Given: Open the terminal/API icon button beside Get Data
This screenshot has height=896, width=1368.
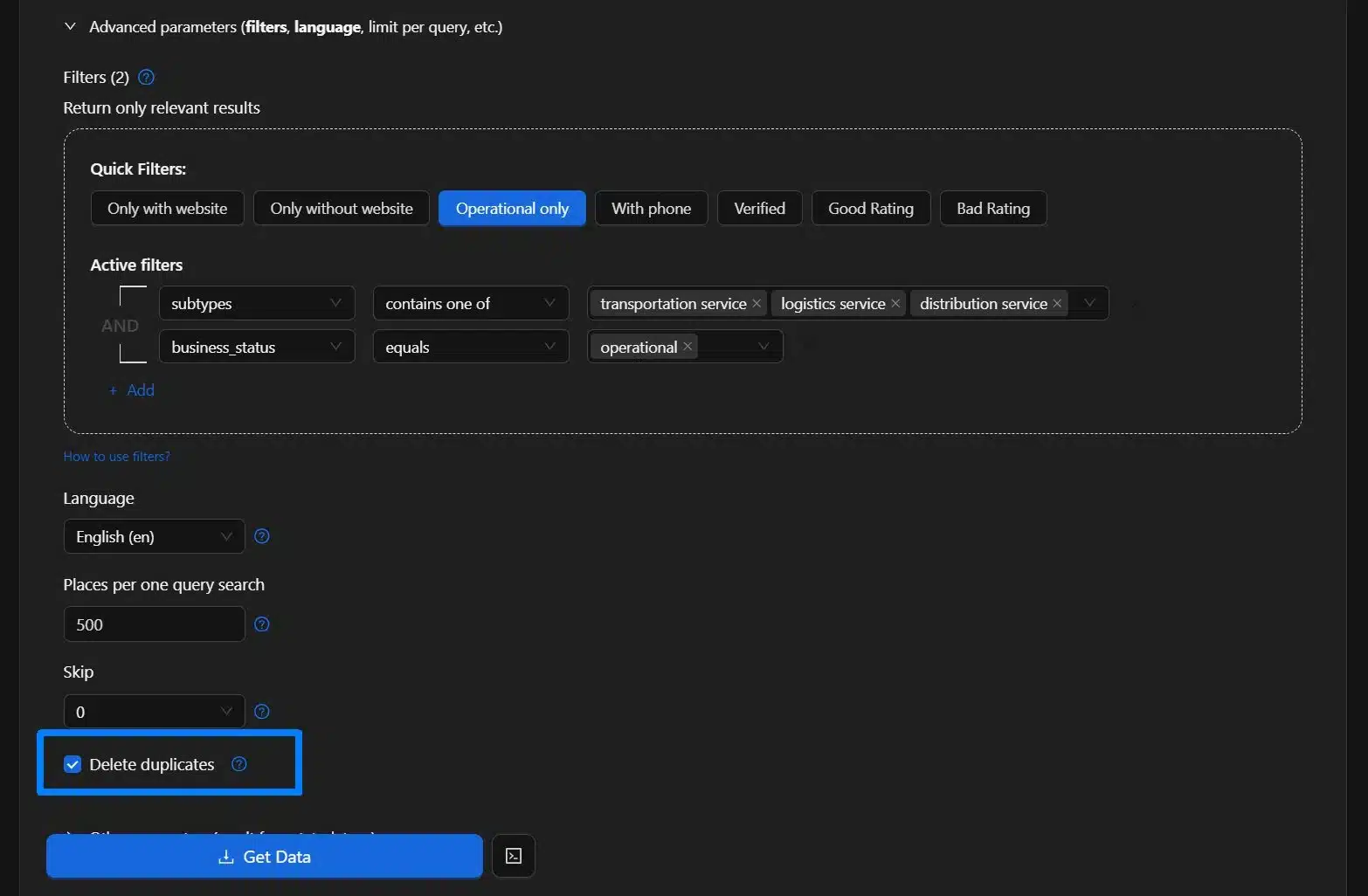Looking at the screenshot, I should coord(514,856).
